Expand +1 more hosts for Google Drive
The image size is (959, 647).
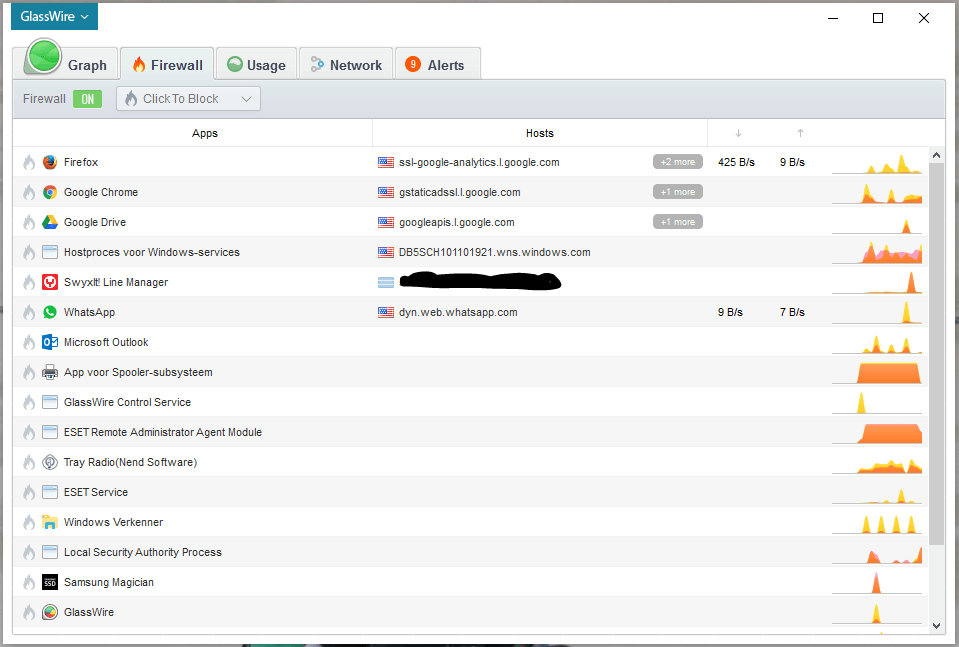click(678, 222)
